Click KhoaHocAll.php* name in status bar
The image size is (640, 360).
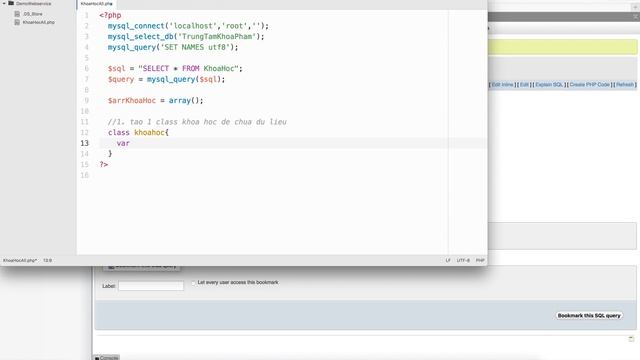tap(20, 260)
